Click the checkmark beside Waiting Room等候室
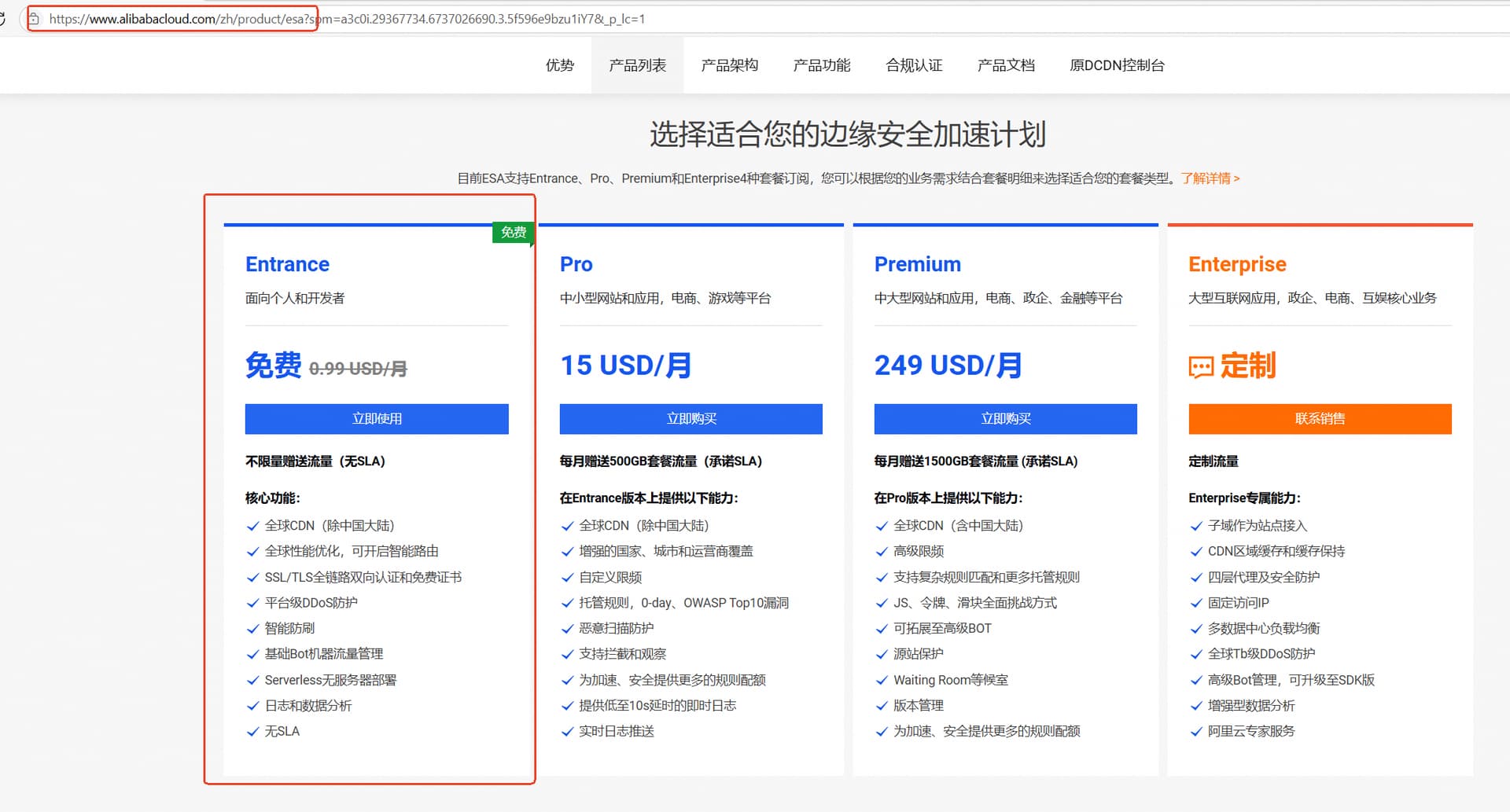 [882, 681]
